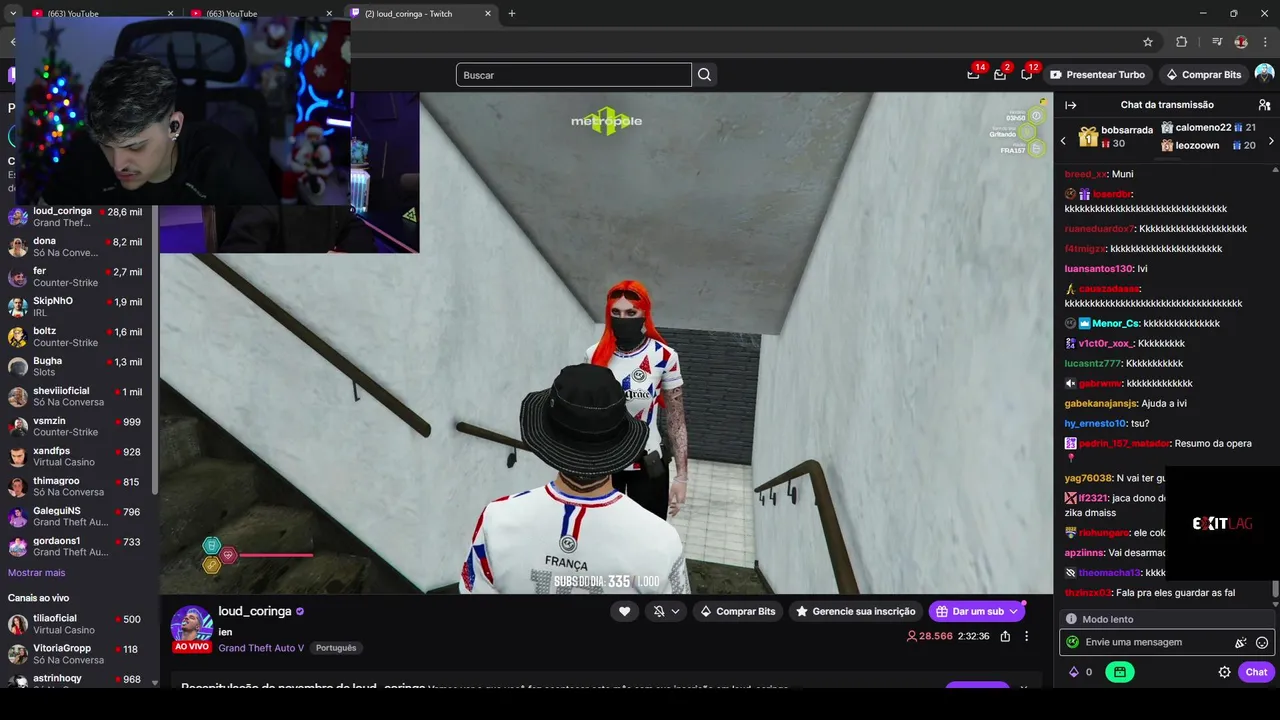Close the loud_coringa Twitch tab
This screenshot has width=1280, height=720.
[488, 14]
